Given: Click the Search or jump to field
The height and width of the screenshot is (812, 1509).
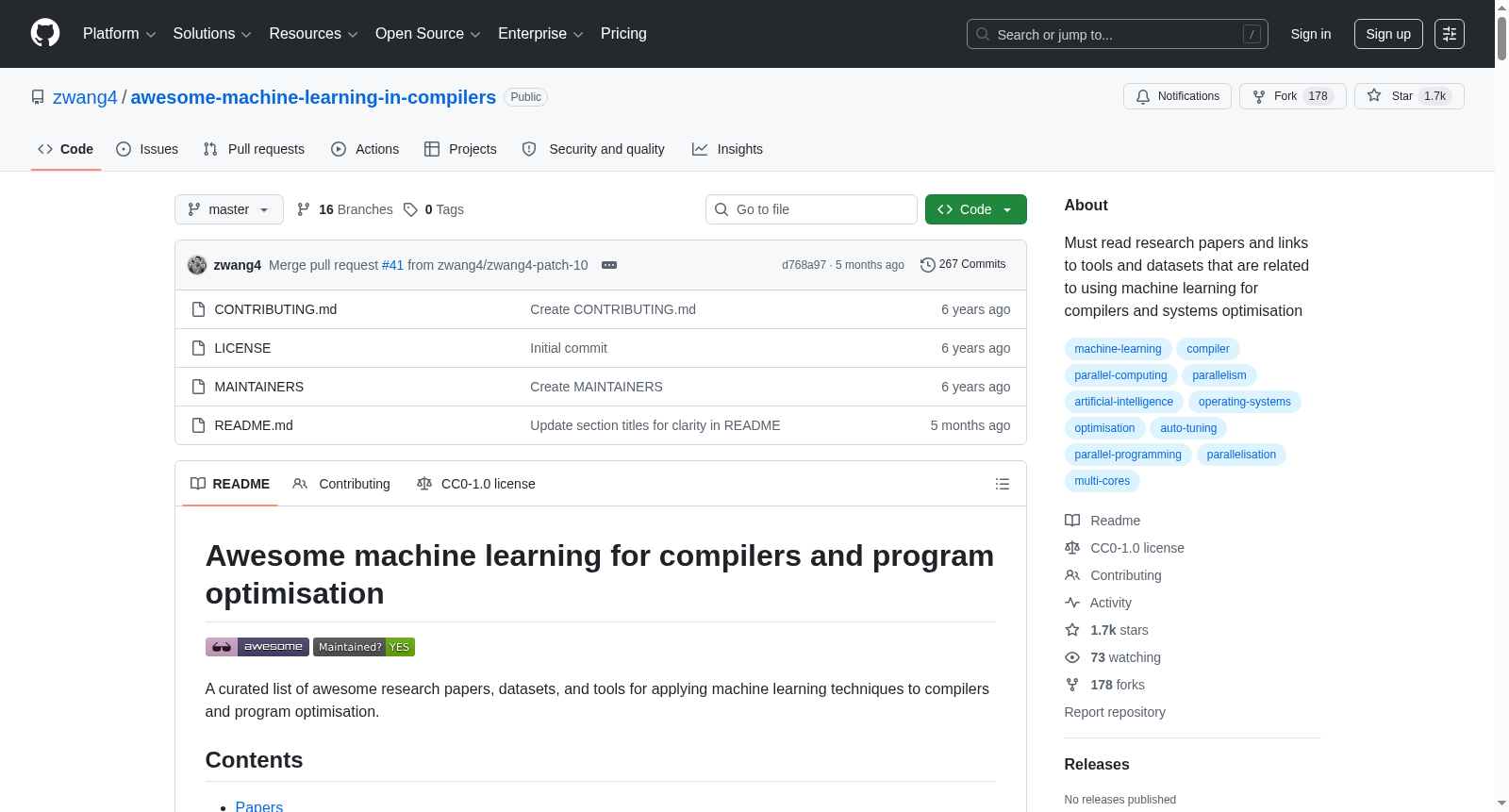Looking at the screenshot, I should 1118,34.
